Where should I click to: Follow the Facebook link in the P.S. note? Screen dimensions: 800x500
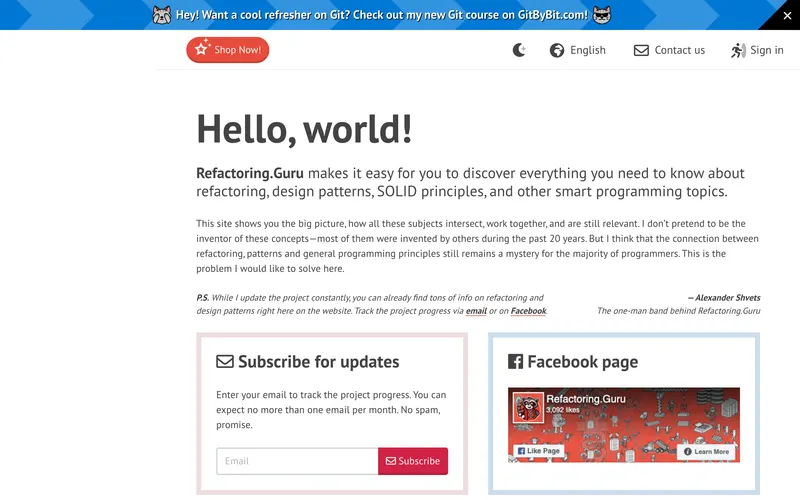point(528,311)
